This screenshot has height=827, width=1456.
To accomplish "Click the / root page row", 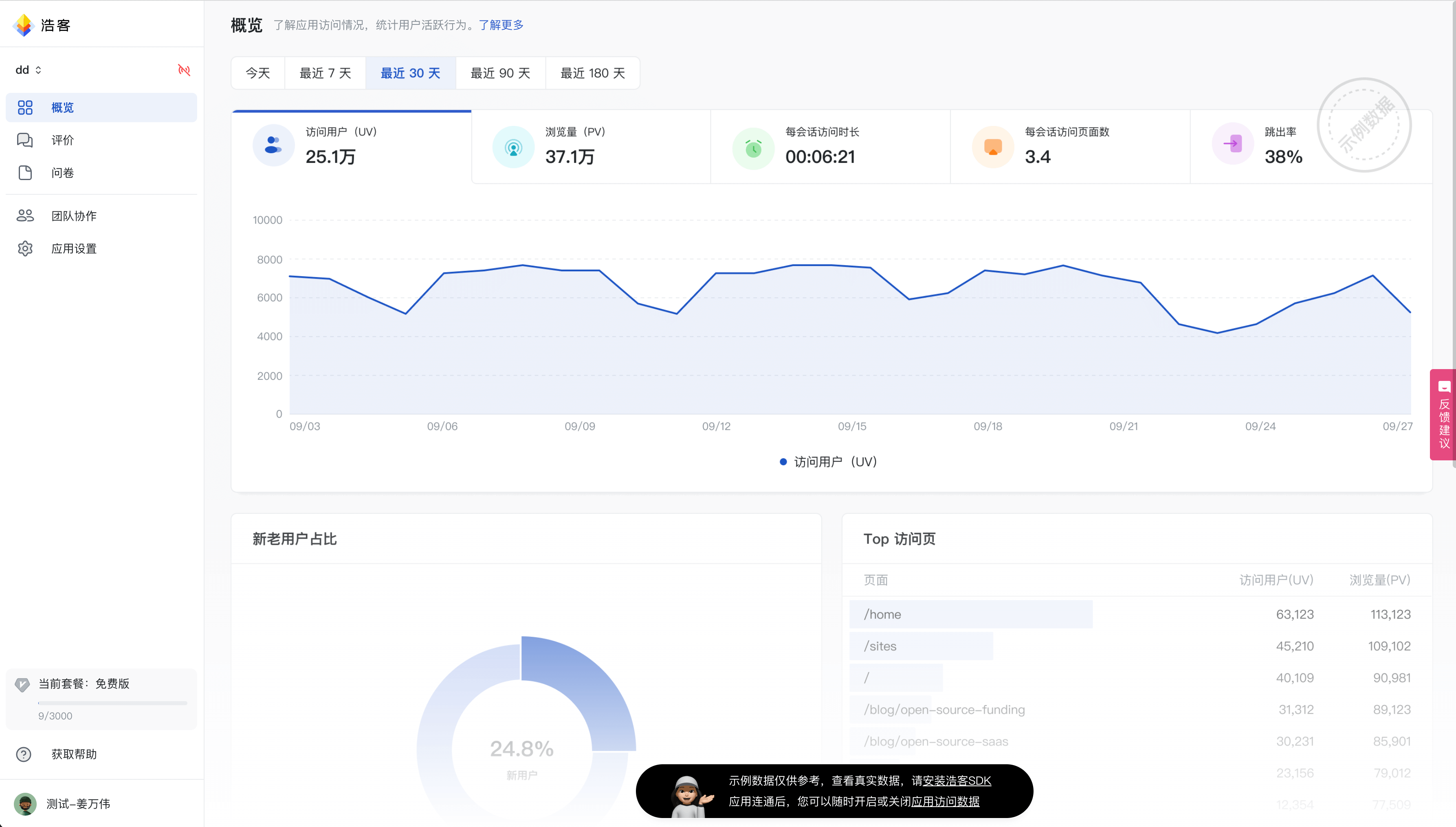I will [1137, 677].
